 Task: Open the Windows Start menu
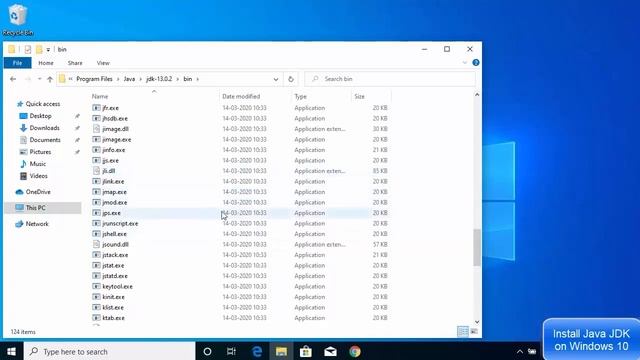11,351
